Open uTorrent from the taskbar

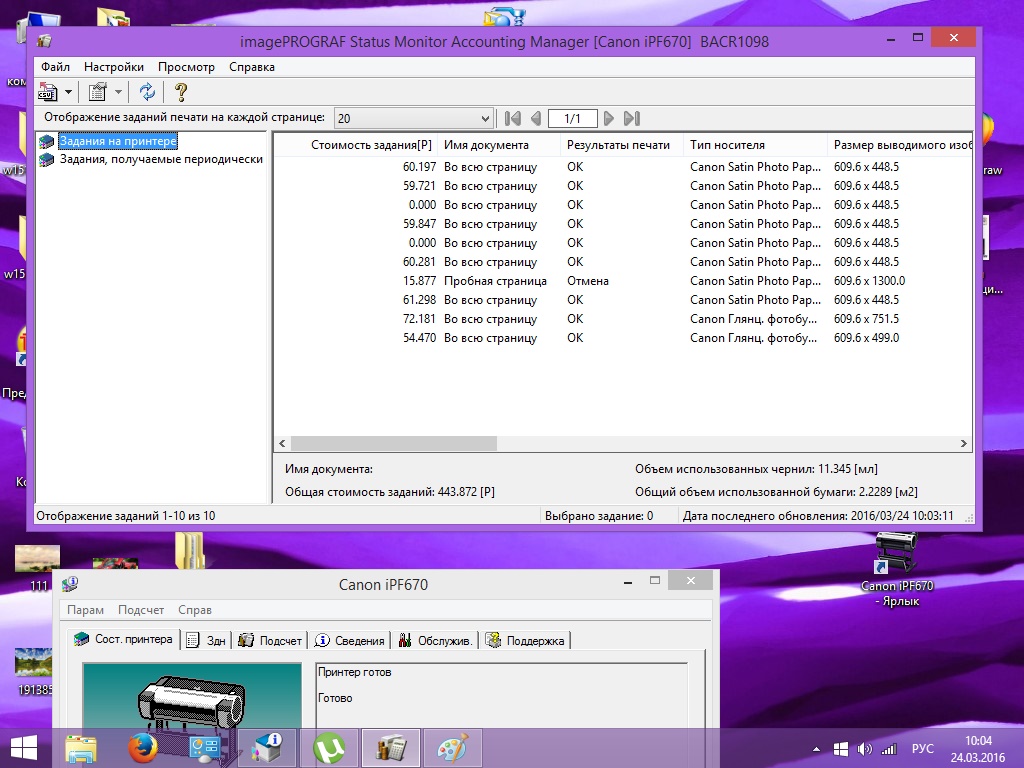330,748
